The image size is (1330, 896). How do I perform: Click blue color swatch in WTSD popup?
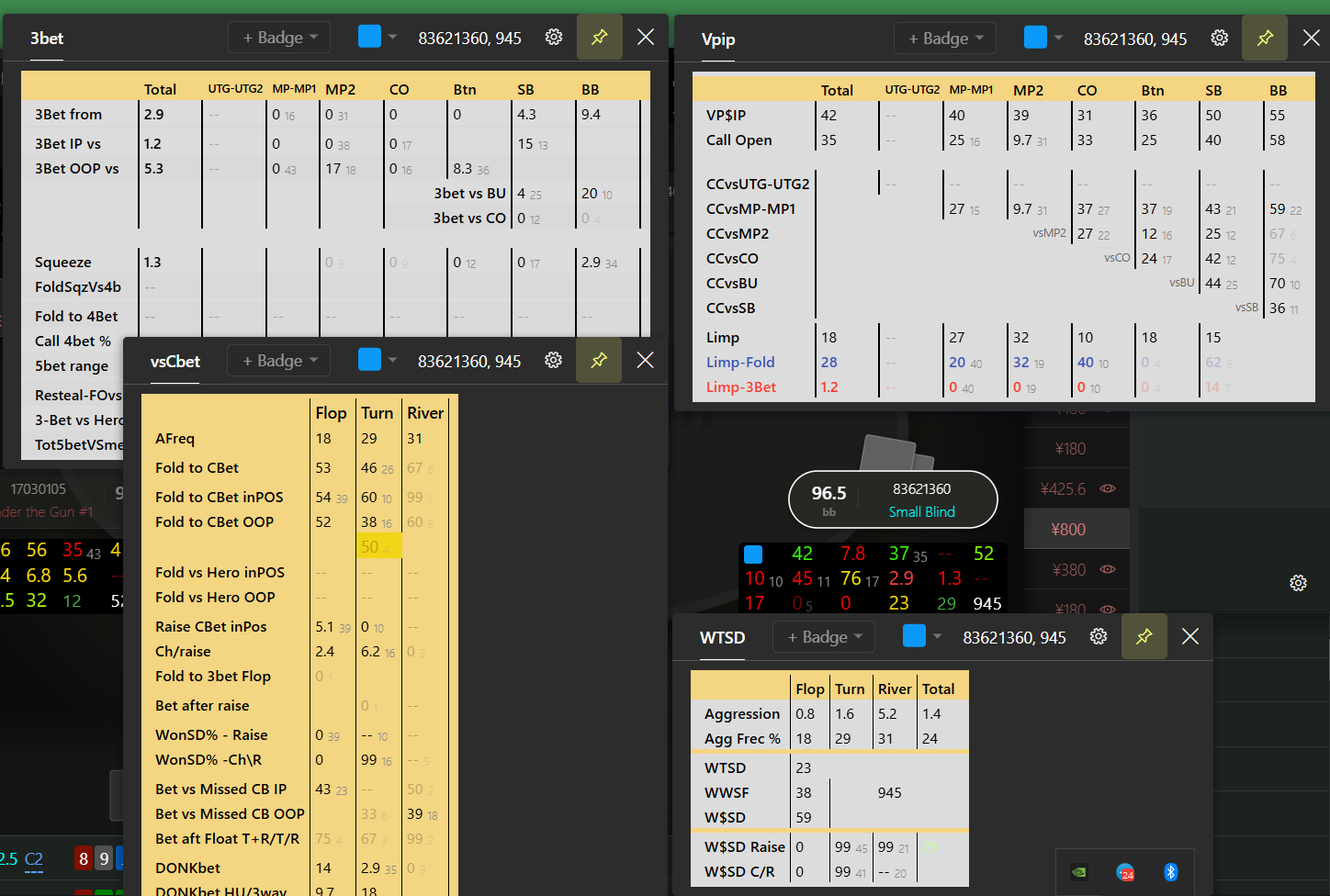click(x=914, y=635)
